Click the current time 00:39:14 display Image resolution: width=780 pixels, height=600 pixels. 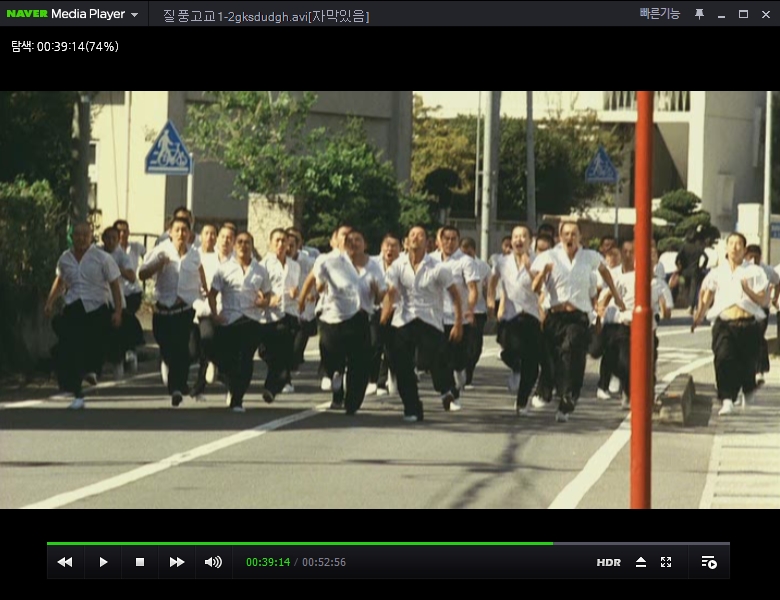click(268, 562)
